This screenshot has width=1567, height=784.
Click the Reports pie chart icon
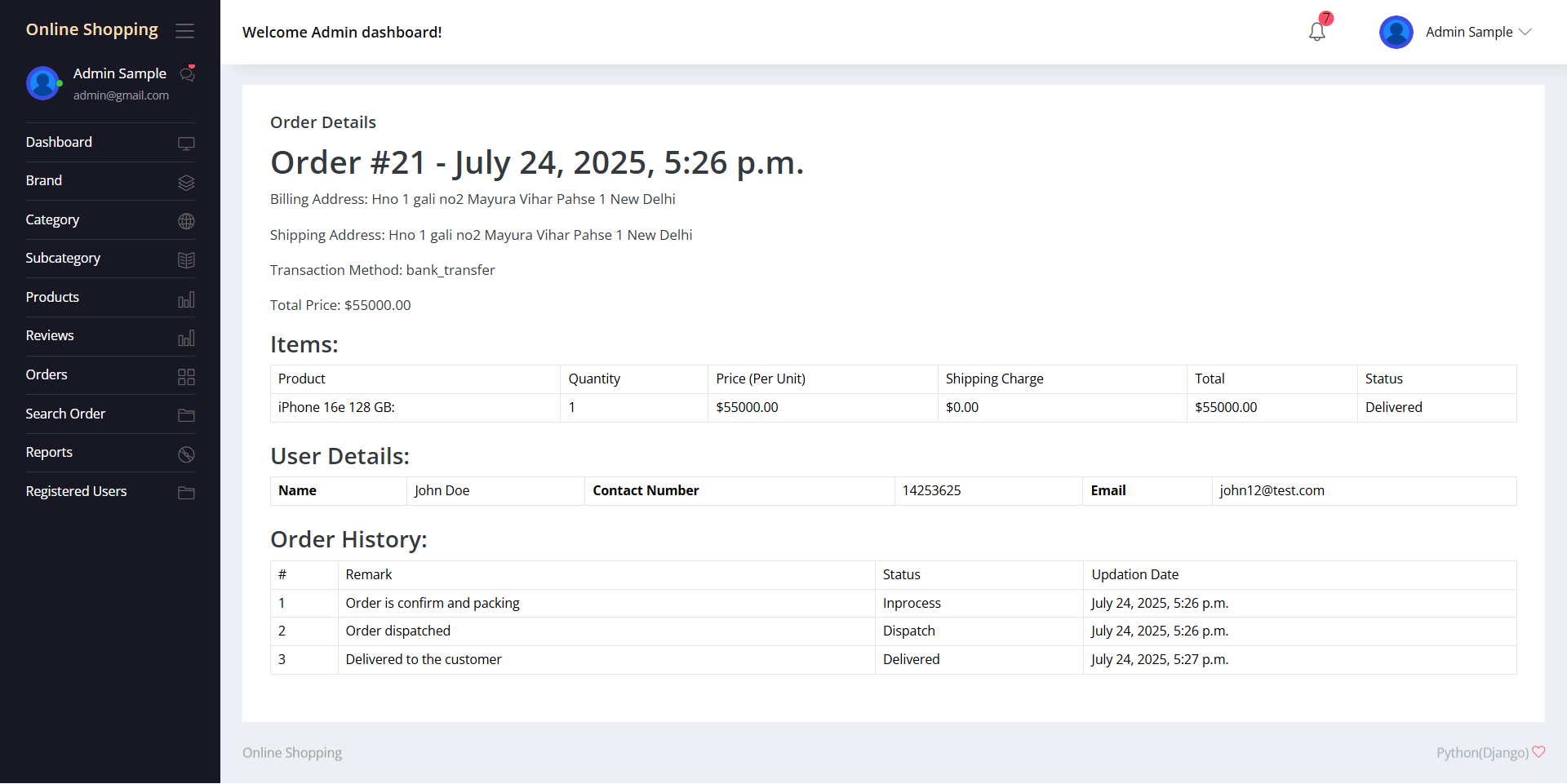[186, 454]
